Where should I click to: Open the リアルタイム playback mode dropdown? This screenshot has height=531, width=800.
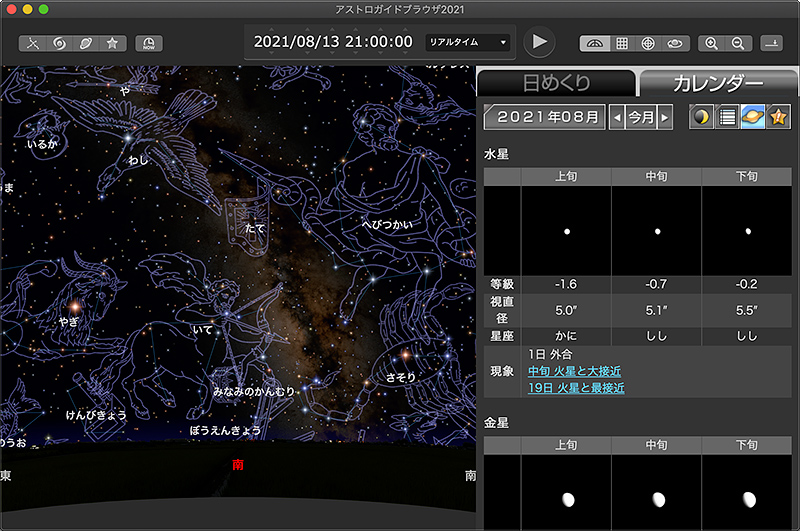click(x=467, y=42)
